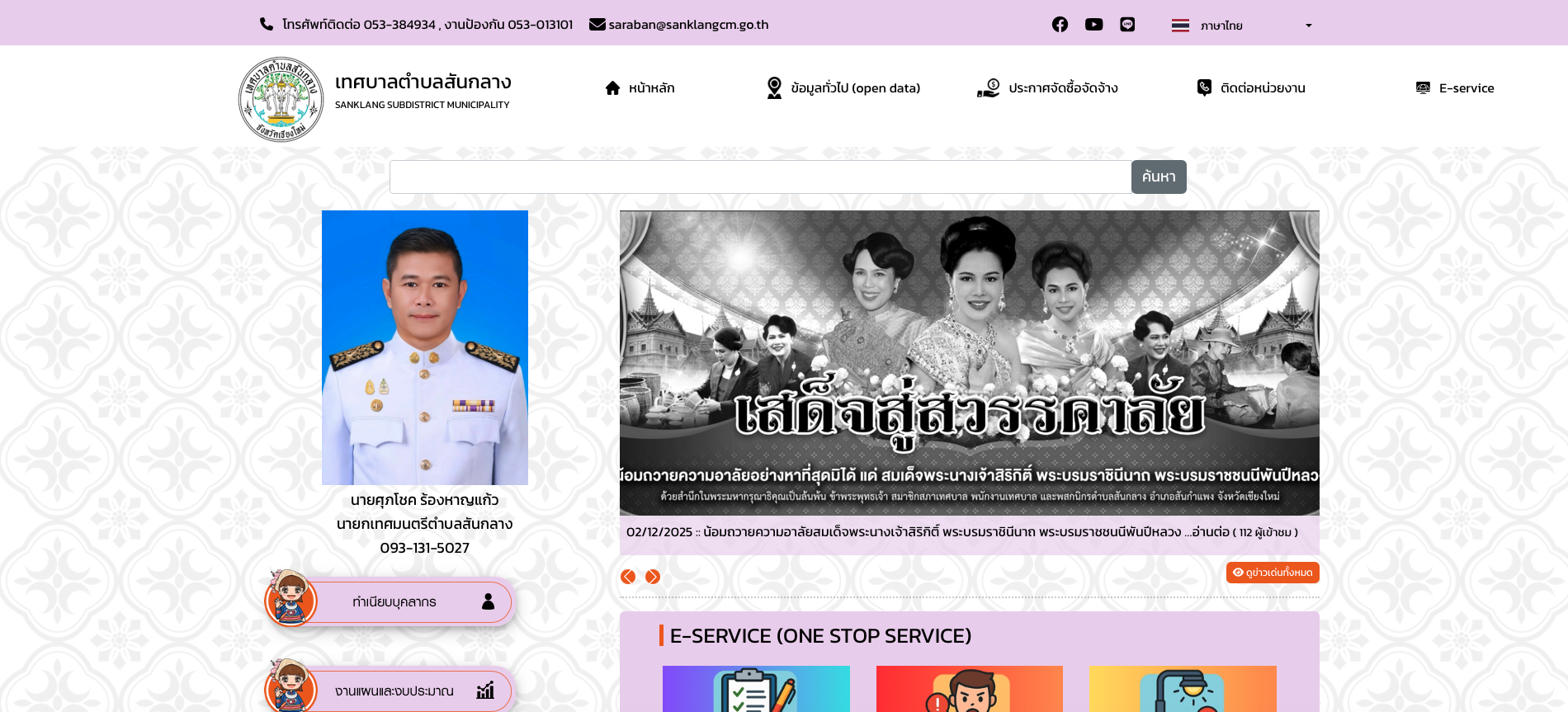Open the LINE contact icon

(1127, 25)
